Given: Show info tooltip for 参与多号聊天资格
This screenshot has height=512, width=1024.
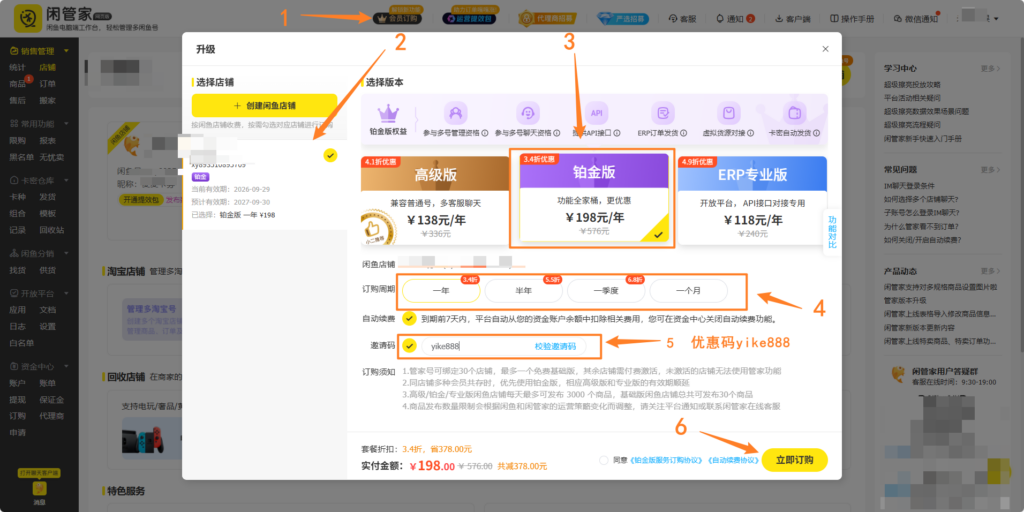Looking at the screenshot, I should pos(557,133).
